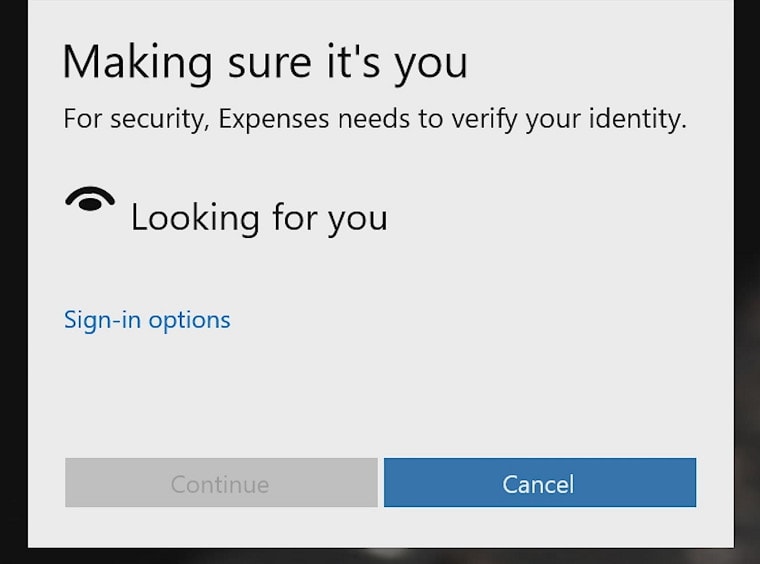Click the "Making sure it's you" heading
The height and width of the screenshot is (564, 760).
click(x=265, y=62)
